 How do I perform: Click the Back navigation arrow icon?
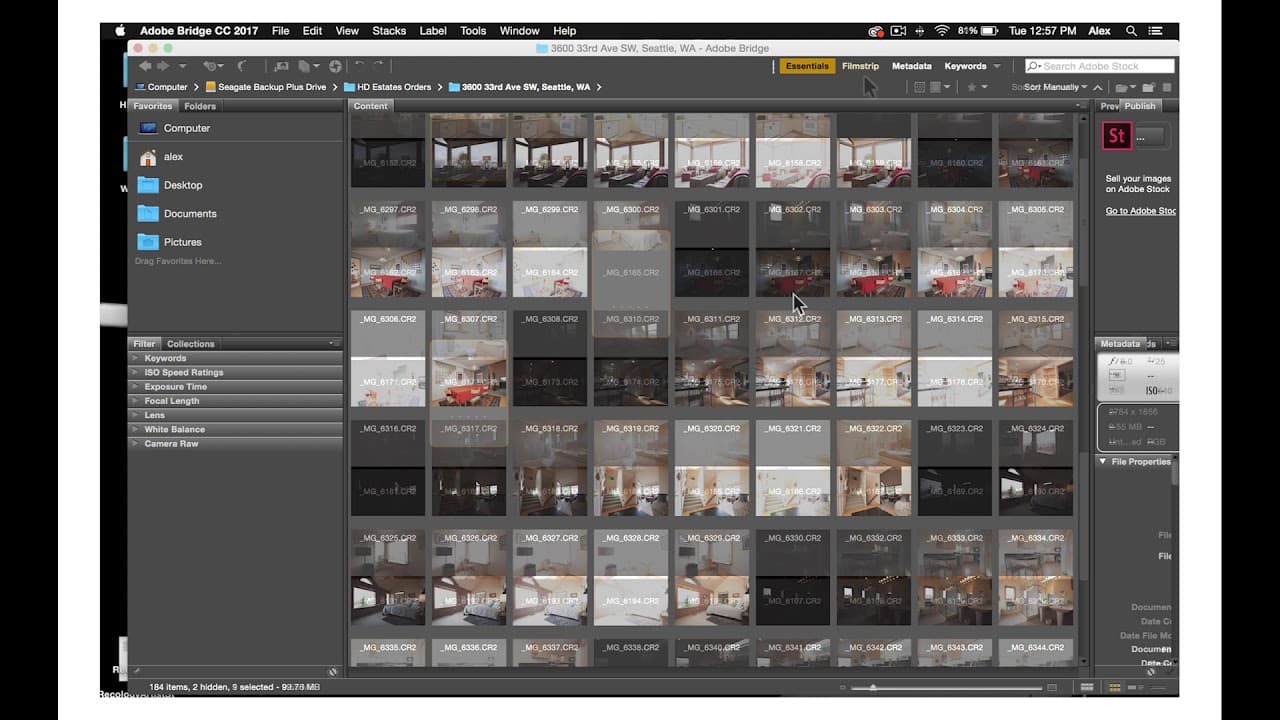click(146, 65)
